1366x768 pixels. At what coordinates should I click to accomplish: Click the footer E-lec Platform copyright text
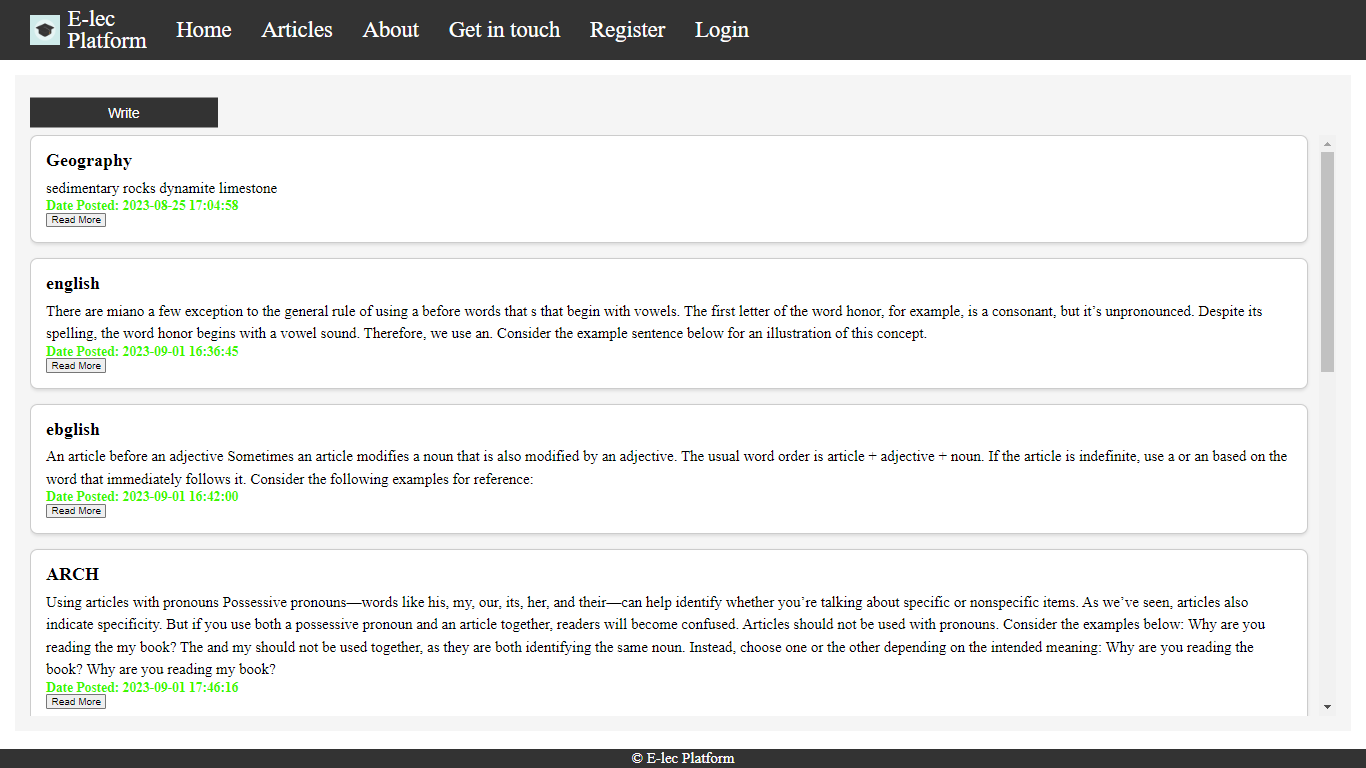click(683, 759)
